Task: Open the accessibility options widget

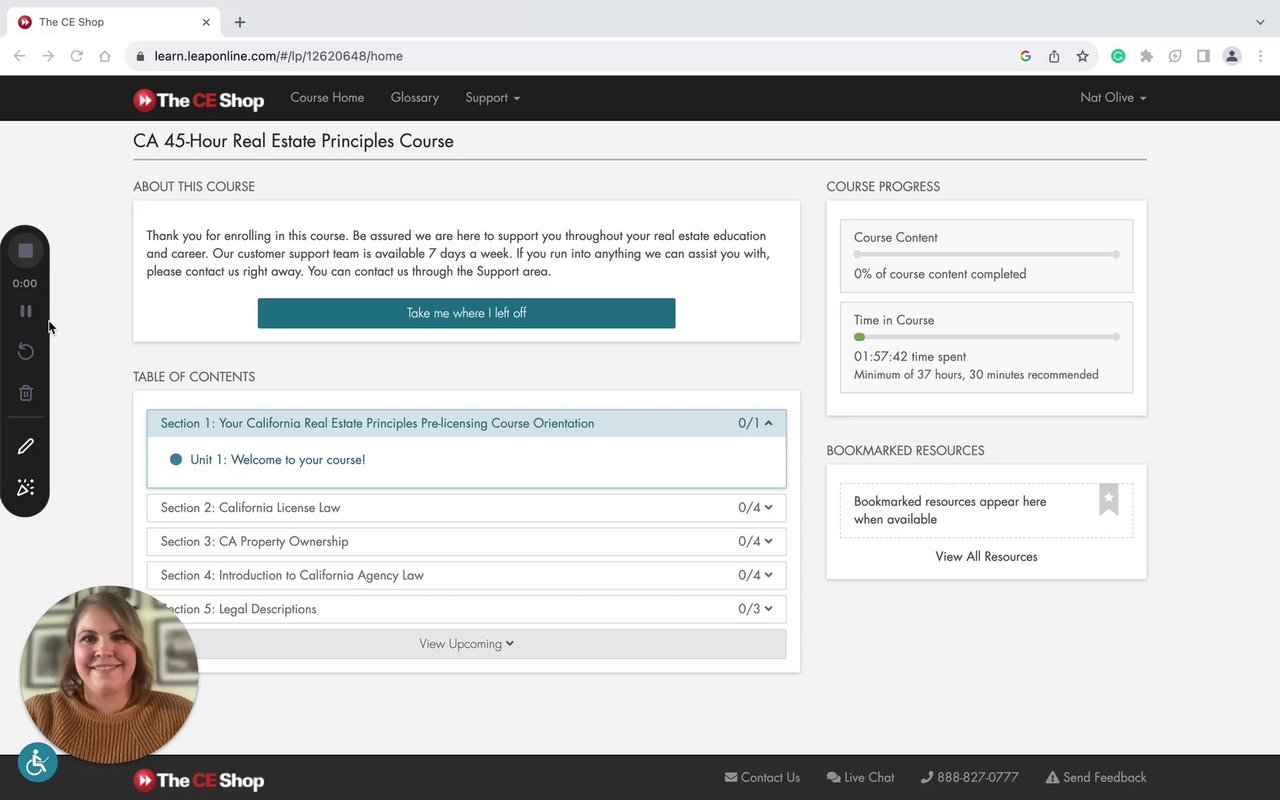Action: [38, 763]
